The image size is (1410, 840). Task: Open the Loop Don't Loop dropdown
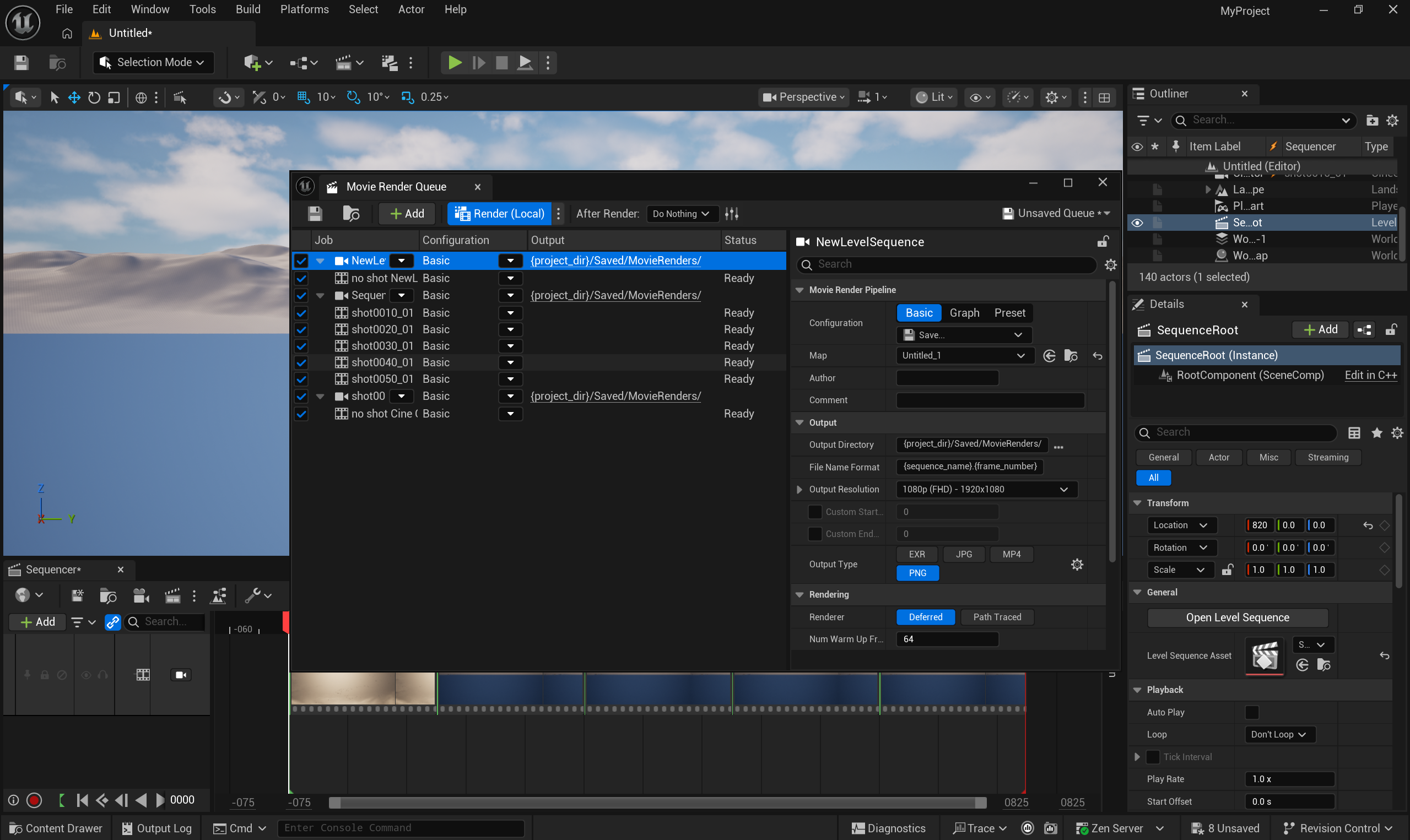click(1279, 734)
